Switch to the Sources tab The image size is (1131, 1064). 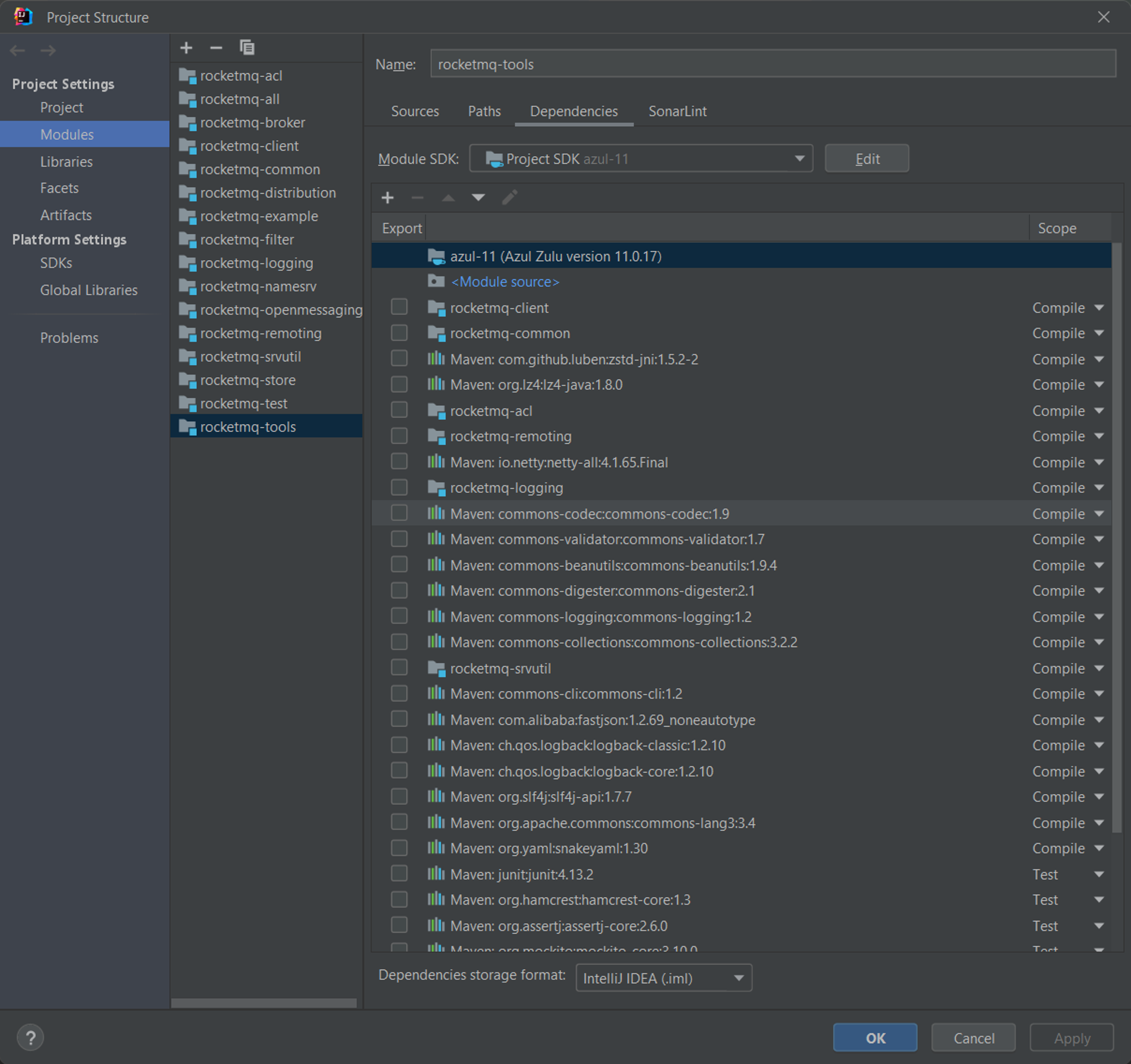(415, 111)
